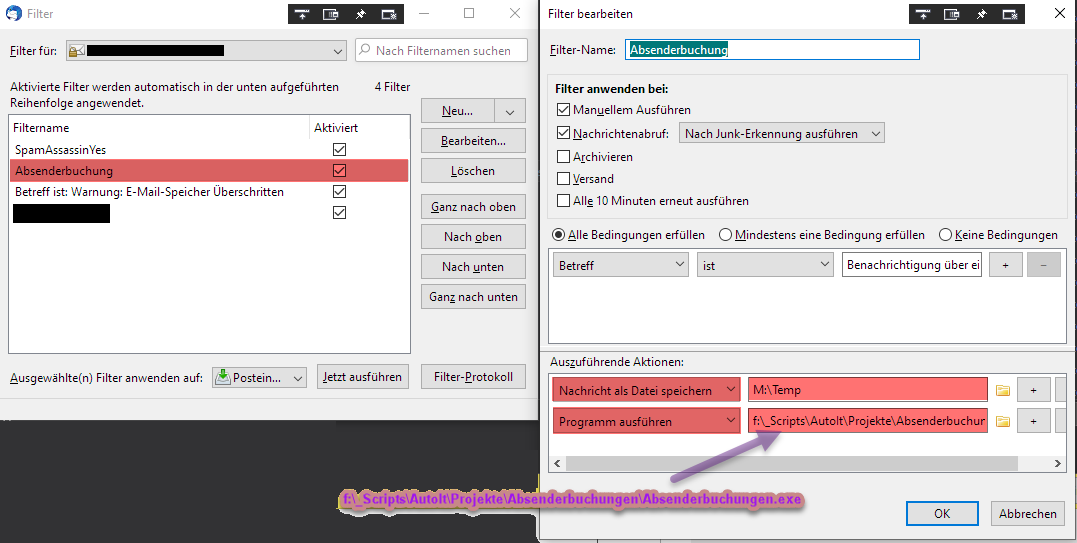
Task: Click plus button in the Betreff condition row
Action: point(1005,265)
